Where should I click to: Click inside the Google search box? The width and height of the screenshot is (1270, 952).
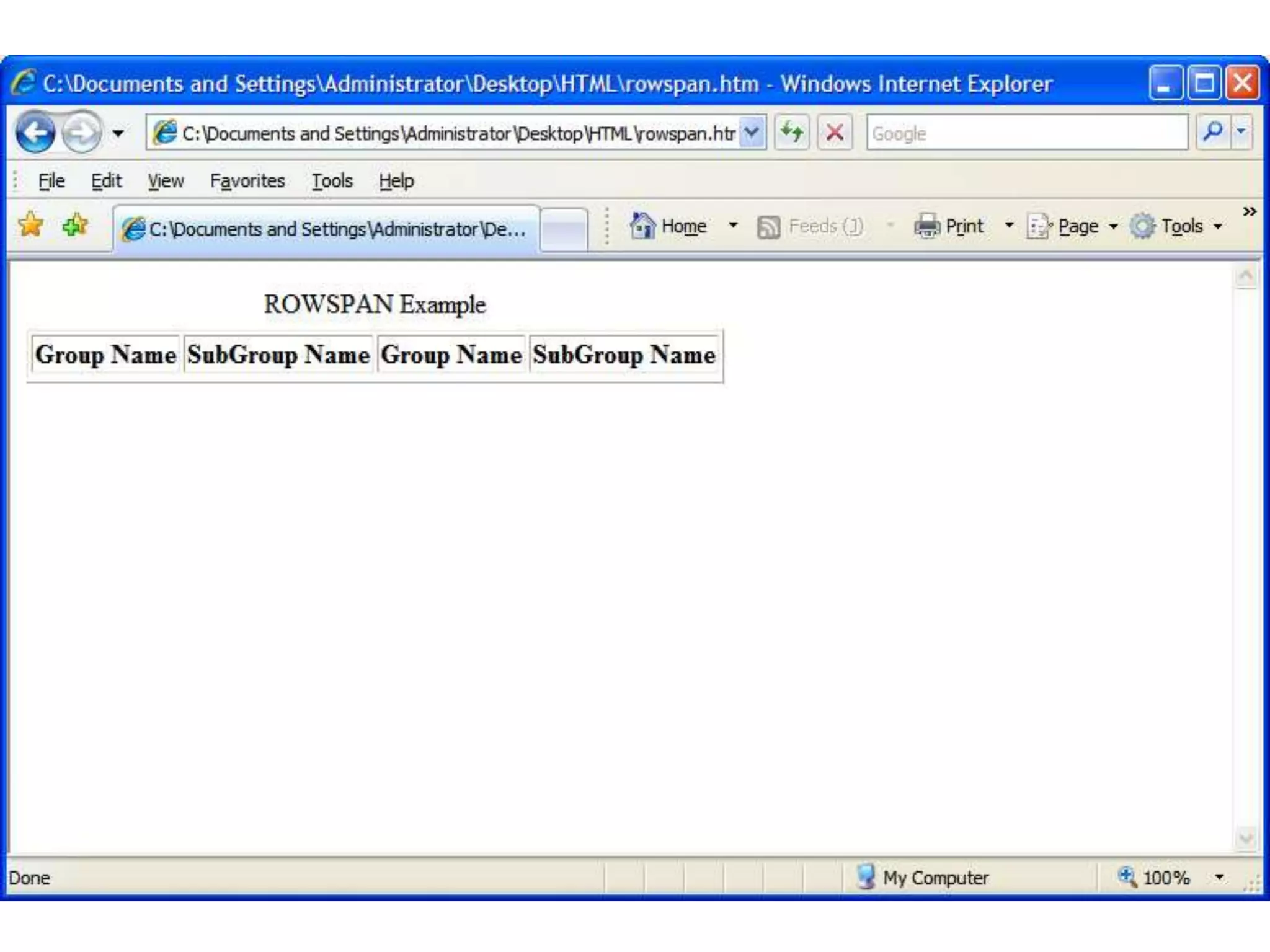1026,133
